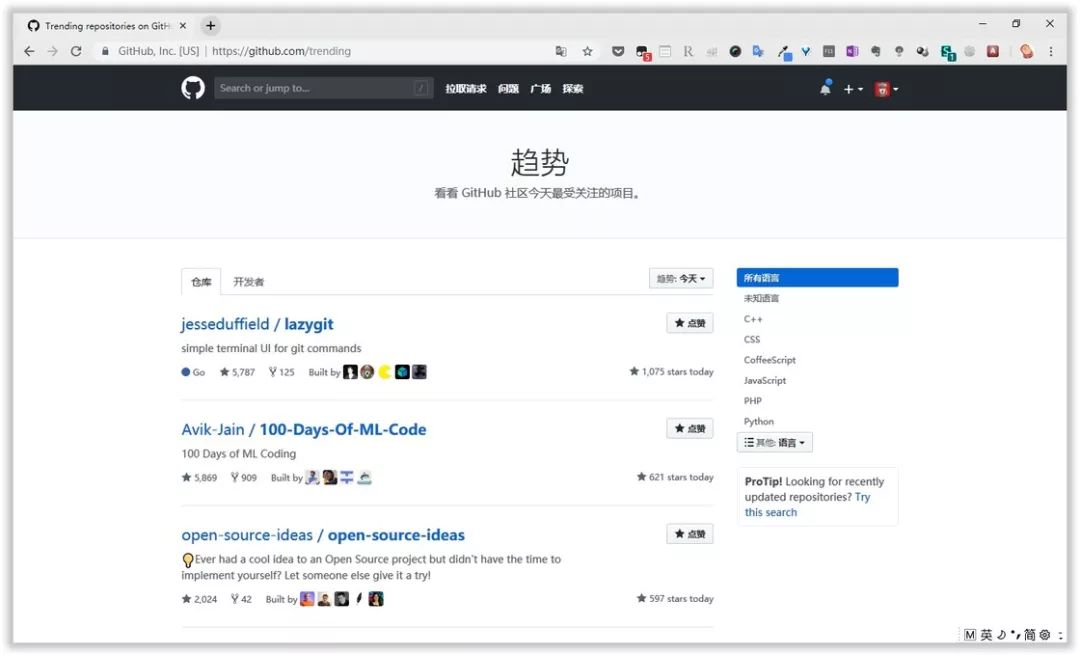Click the GitHub Octocat logo in header
This screenshot has width=1080, height=656.
pyautogui.click(x=193, y=88)
